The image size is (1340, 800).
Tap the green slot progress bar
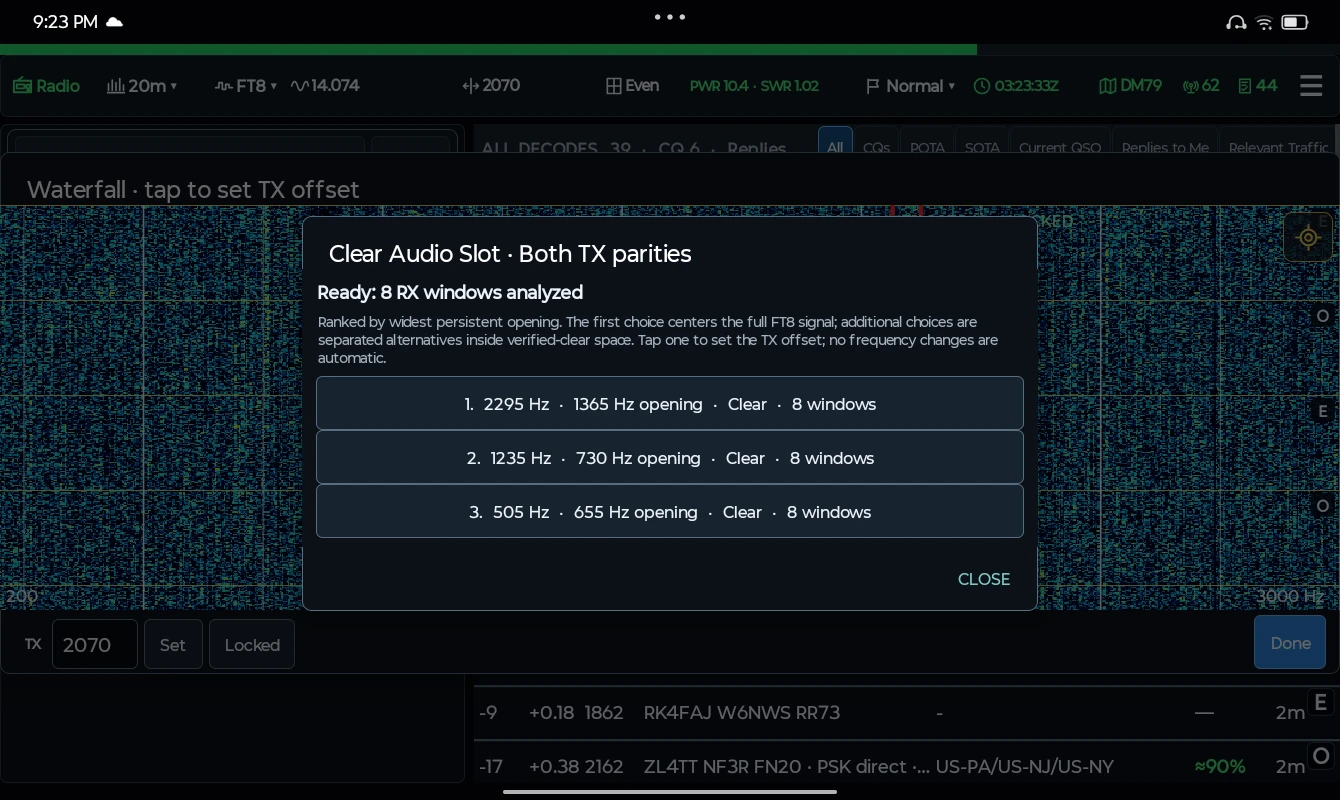[488, 49]
